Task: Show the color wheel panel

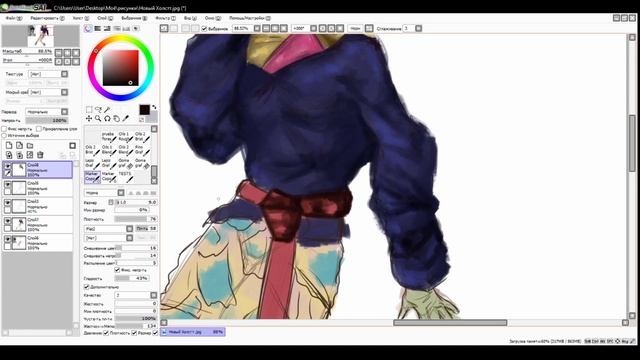Action: click(x=88, y=29)
